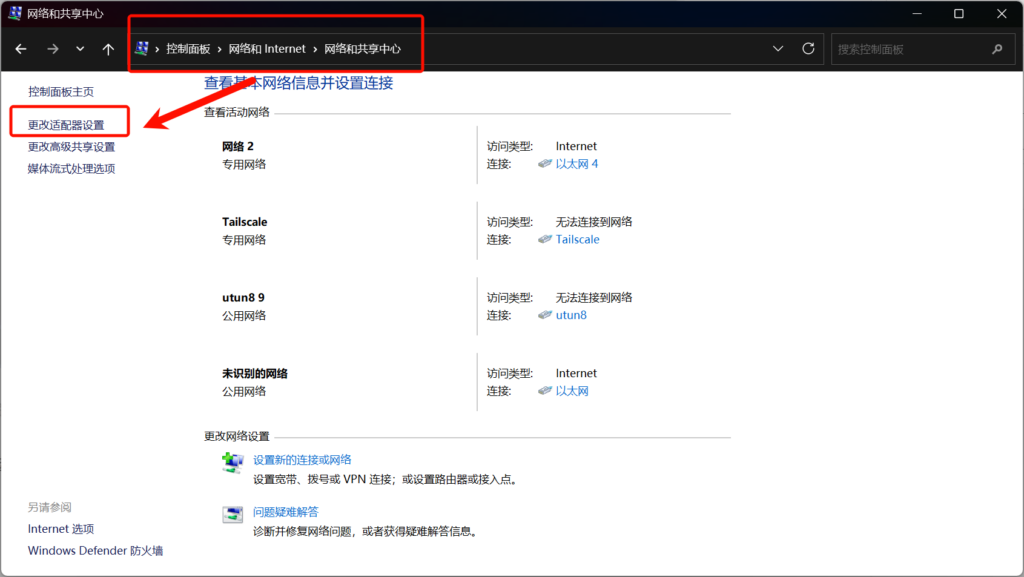Open 更改高级共享设置 link
1024x577 pixels.
71,147
